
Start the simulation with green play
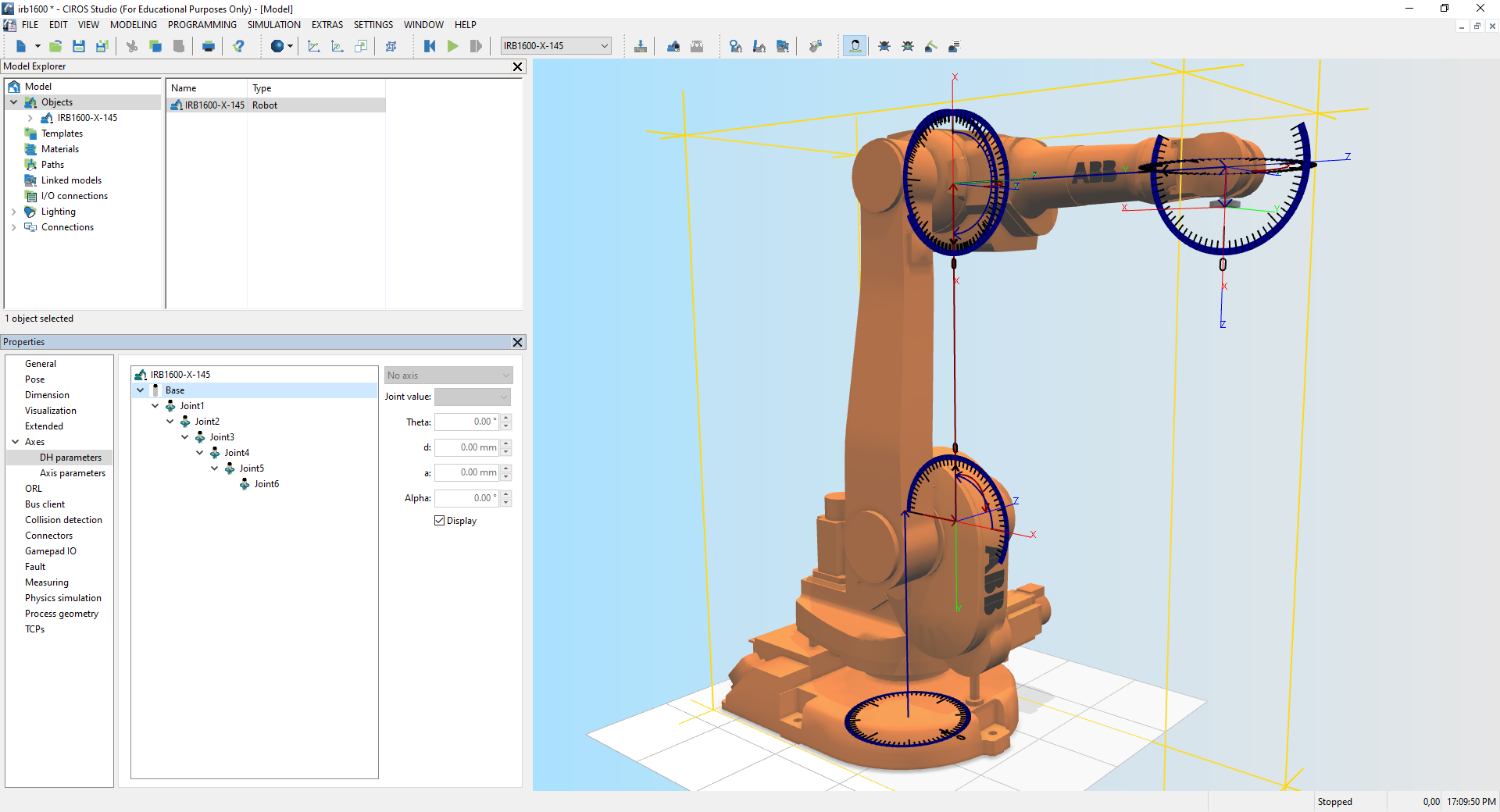[453, 46]
